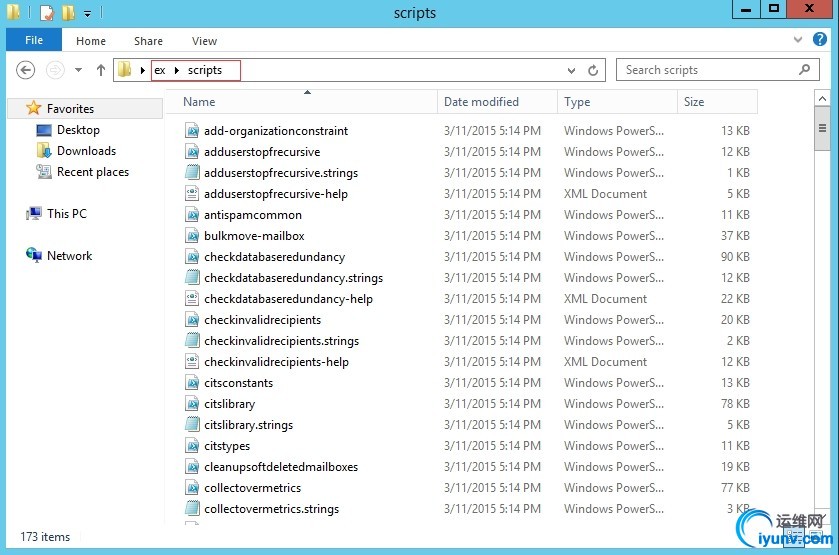Click the collectovermetrics script icon
Viewport: 839px width, 555px height.
click(x=192, y=488)
